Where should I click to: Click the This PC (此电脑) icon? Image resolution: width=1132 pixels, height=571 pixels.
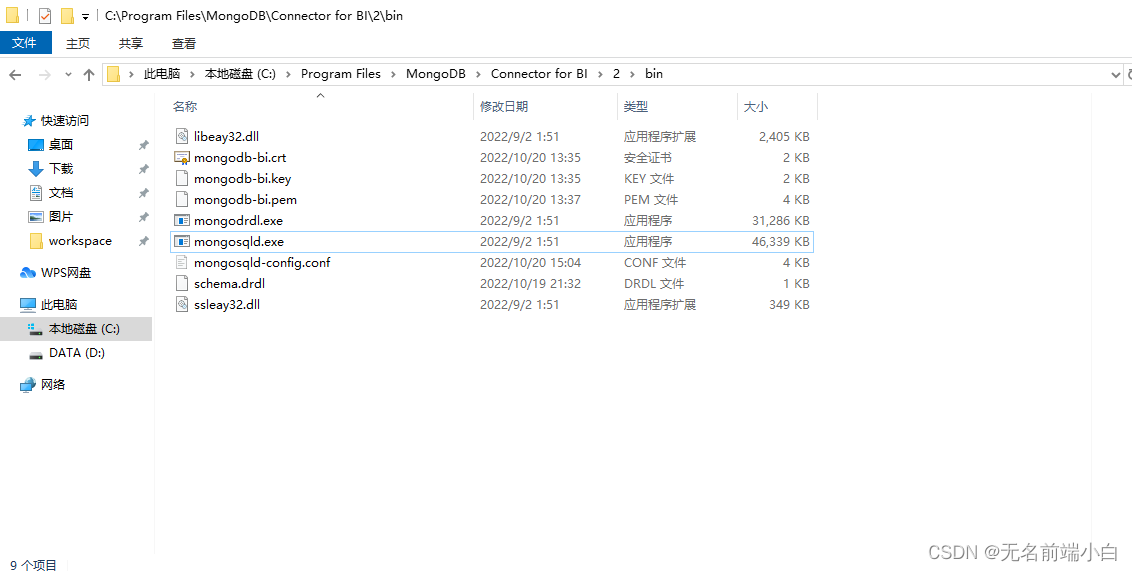pos(28,305)
